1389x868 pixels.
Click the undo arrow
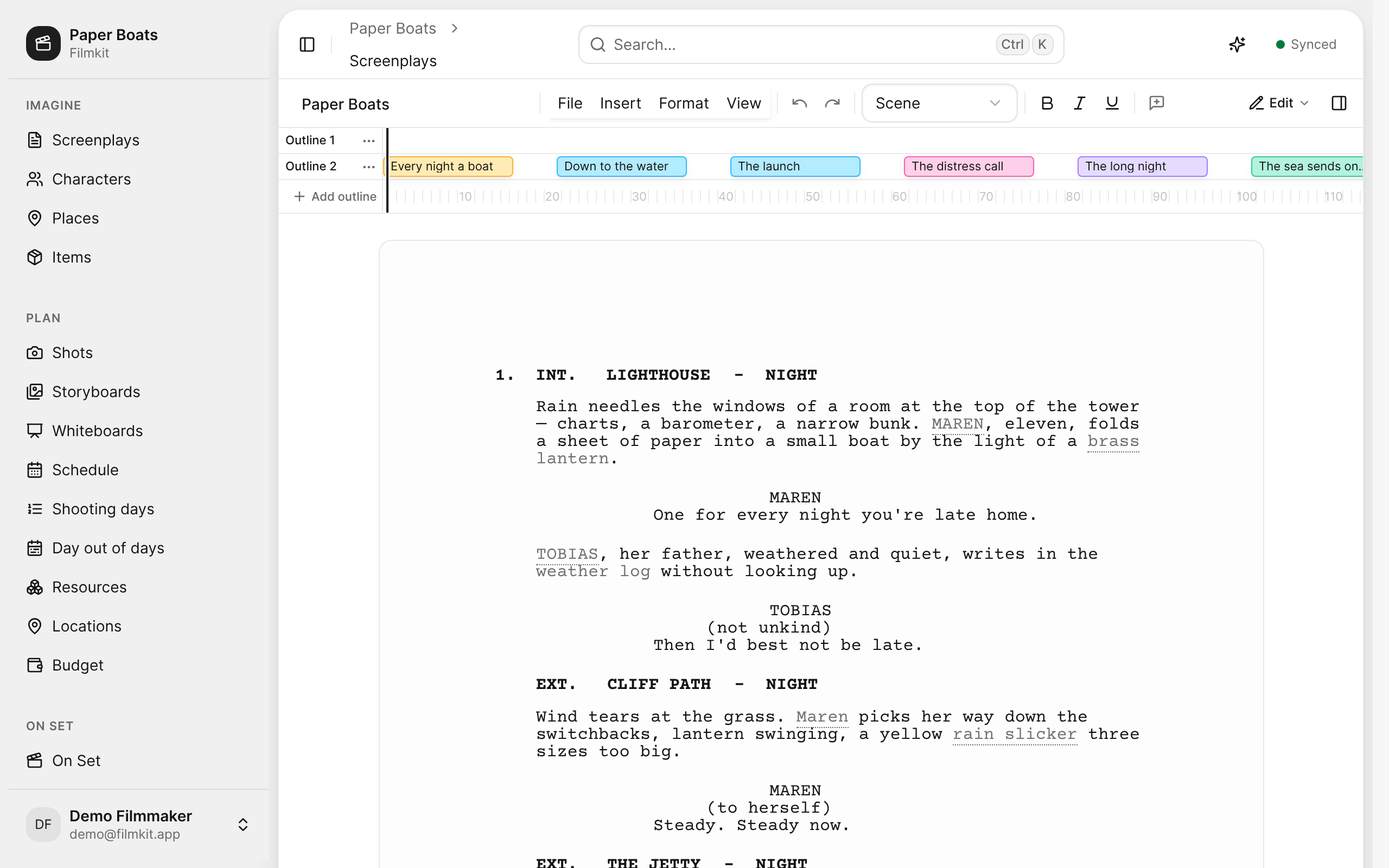pyautogui.click(x=800, y=103)
